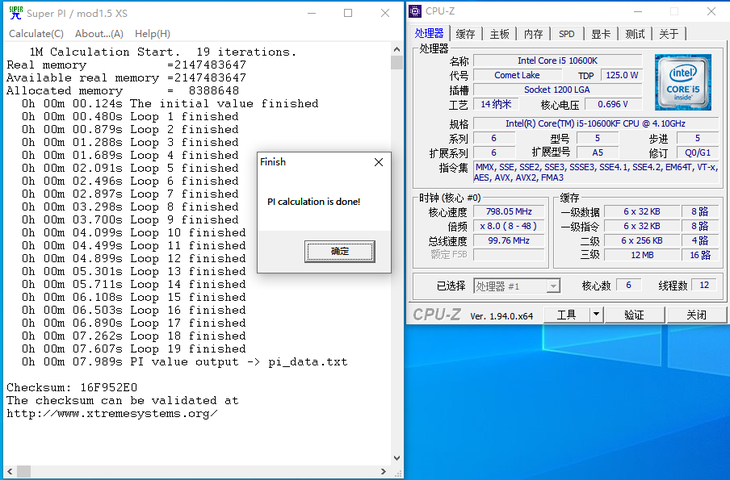Click the 6 x 256 KB level-2 cache value
The width and height of the screenshot is (730, 480).
coord(642,241)
